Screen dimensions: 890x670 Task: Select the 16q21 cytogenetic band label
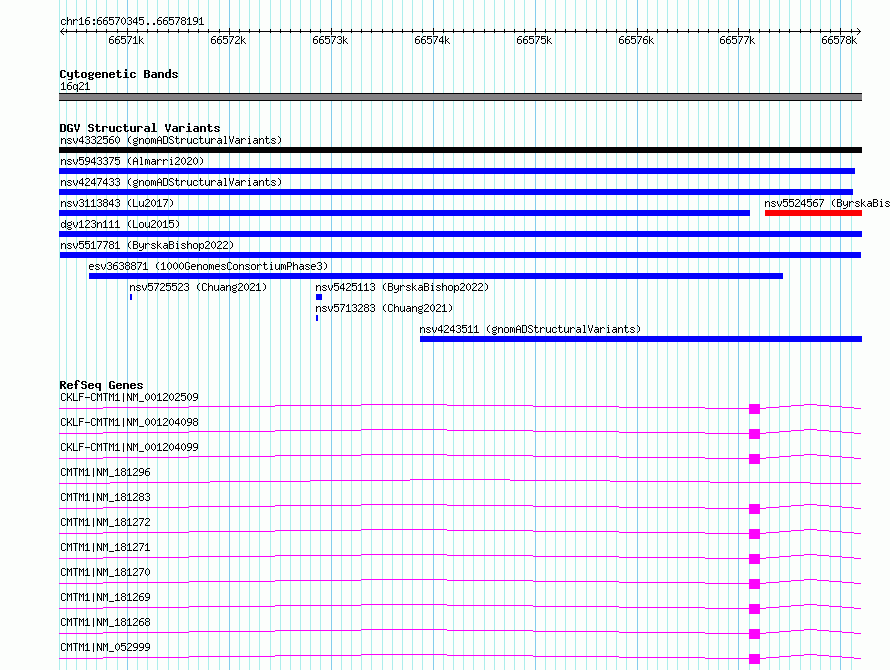coord(75,86)
